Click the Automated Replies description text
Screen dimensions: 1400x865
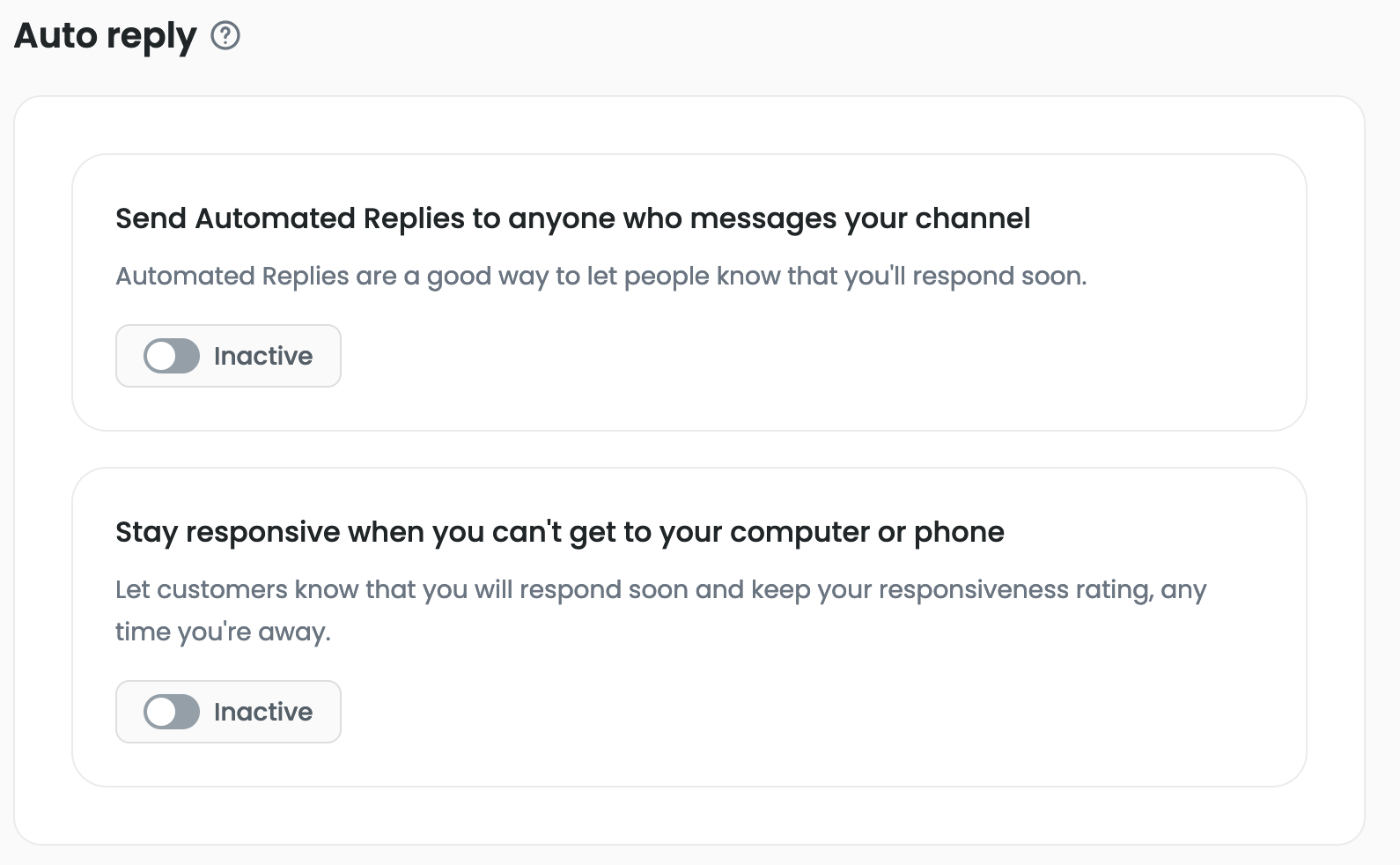pos(601,277)
